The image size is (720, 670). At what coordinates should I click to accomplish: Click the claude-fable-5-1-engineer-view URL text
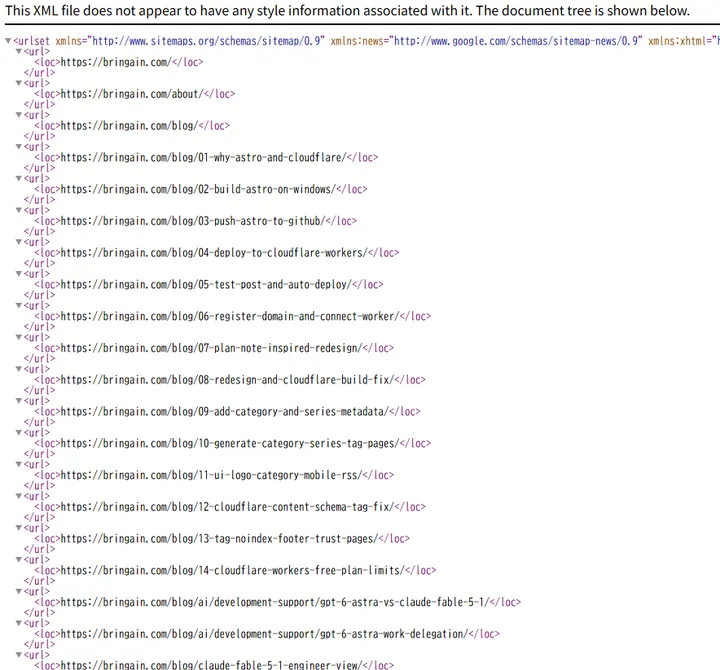pyautogui.click(x=211, y=665)
